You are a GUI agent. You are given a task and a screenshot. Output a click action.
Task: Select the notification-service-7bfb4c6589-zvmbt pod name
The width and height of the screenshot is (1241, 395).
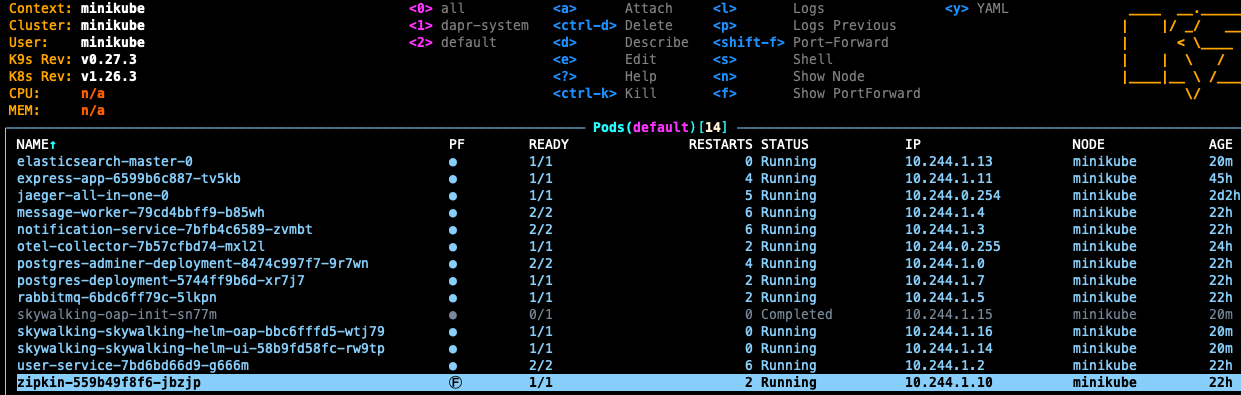click(x=165, y=230)
